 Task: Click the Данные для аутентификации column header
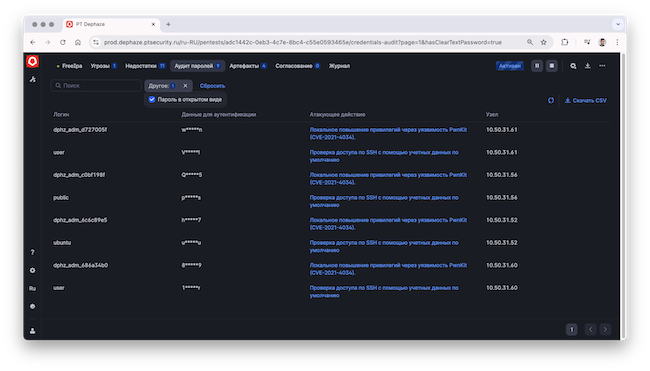point(218,114)
